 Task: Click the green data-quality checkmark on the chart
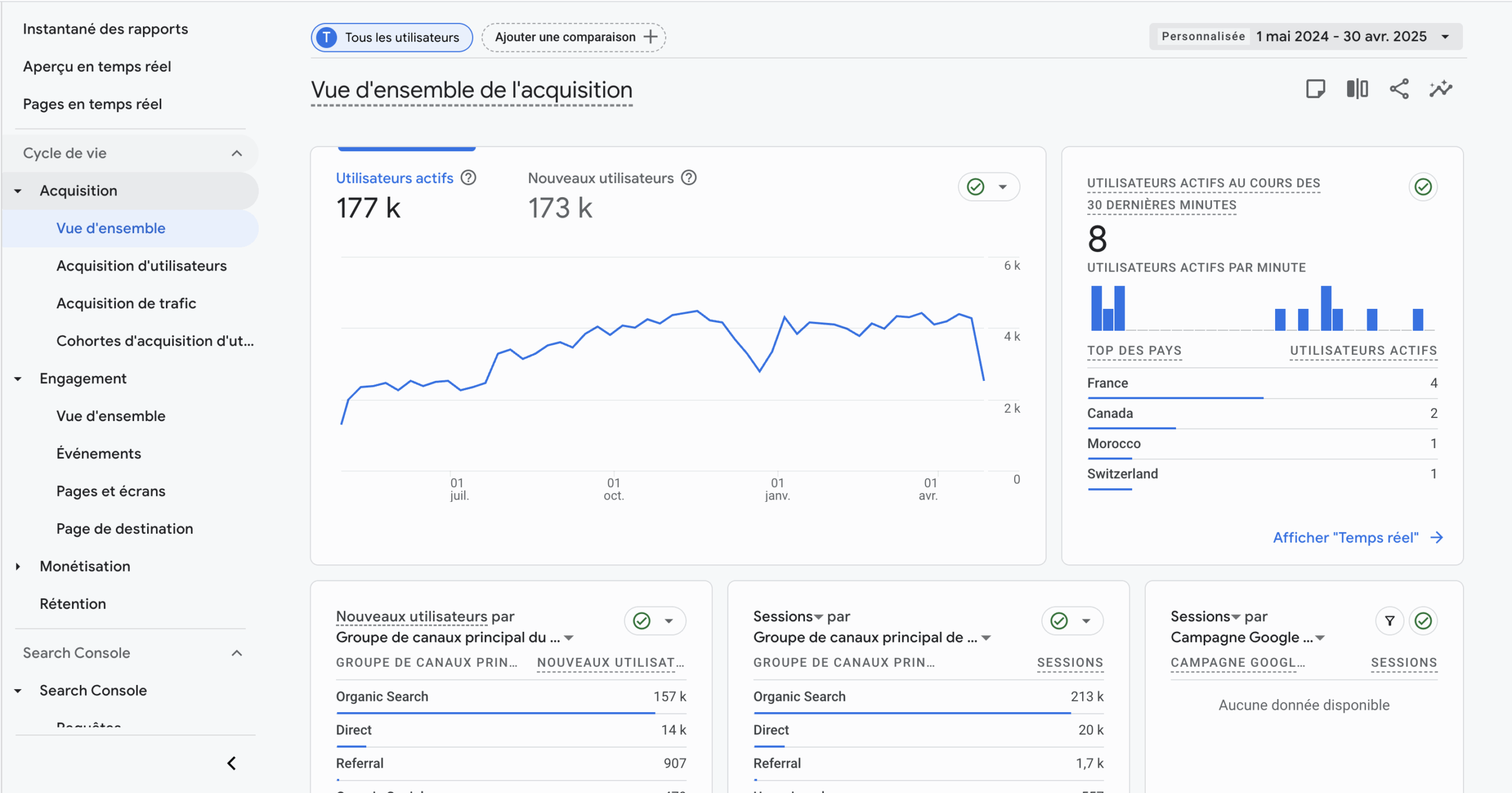coord(975,187)
